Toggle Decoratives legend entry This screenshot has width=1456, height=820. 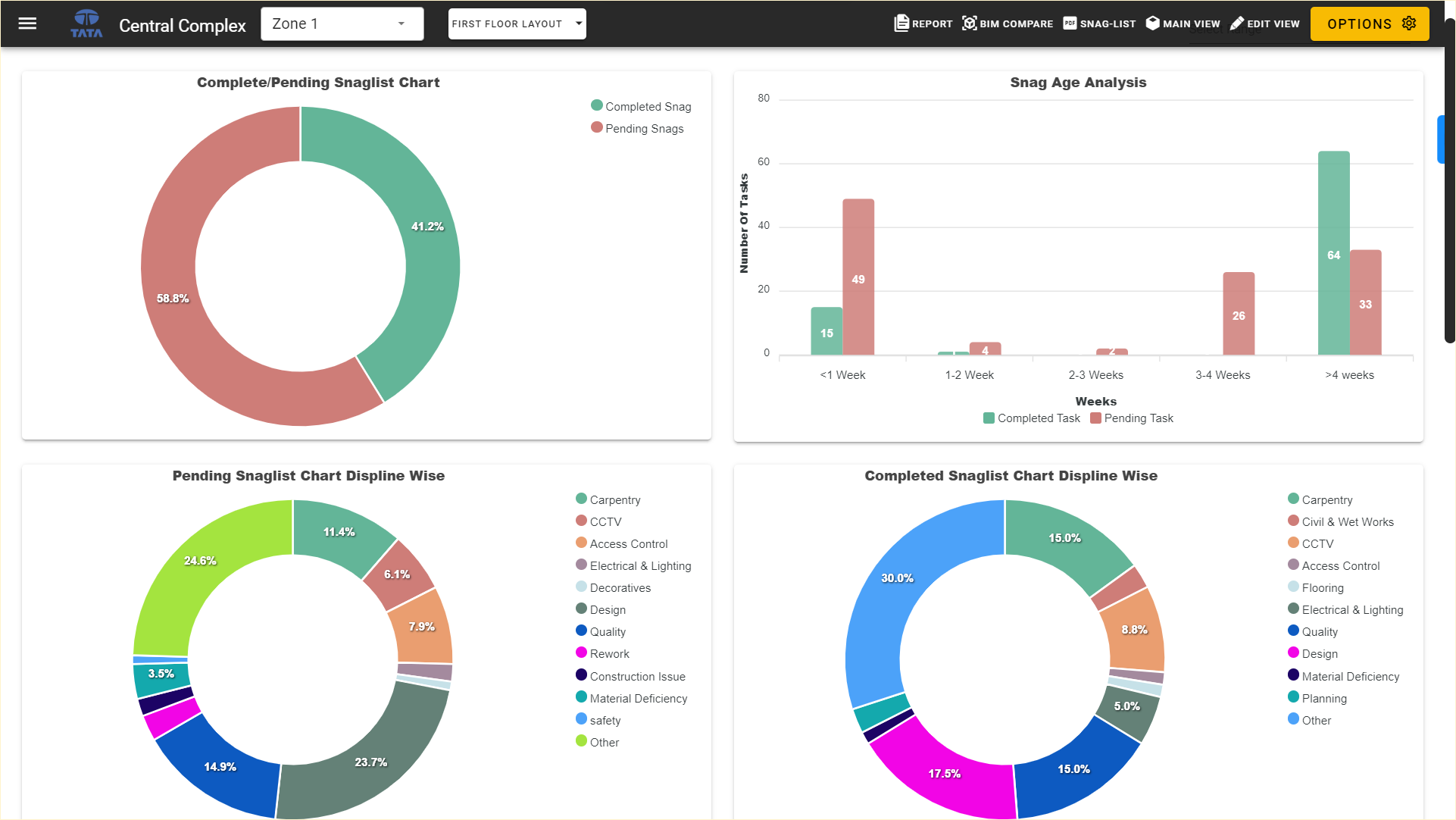[613, 587]
